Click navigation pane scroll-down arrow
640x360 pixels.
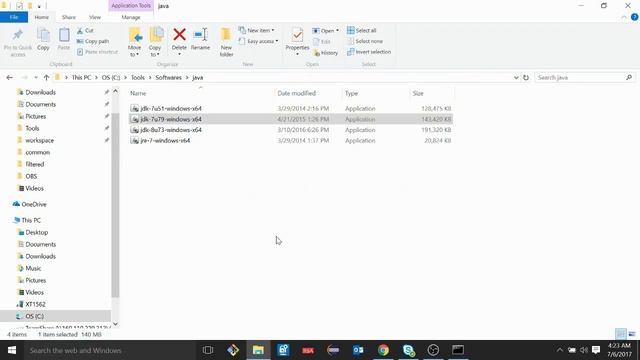tap(115, 324)
